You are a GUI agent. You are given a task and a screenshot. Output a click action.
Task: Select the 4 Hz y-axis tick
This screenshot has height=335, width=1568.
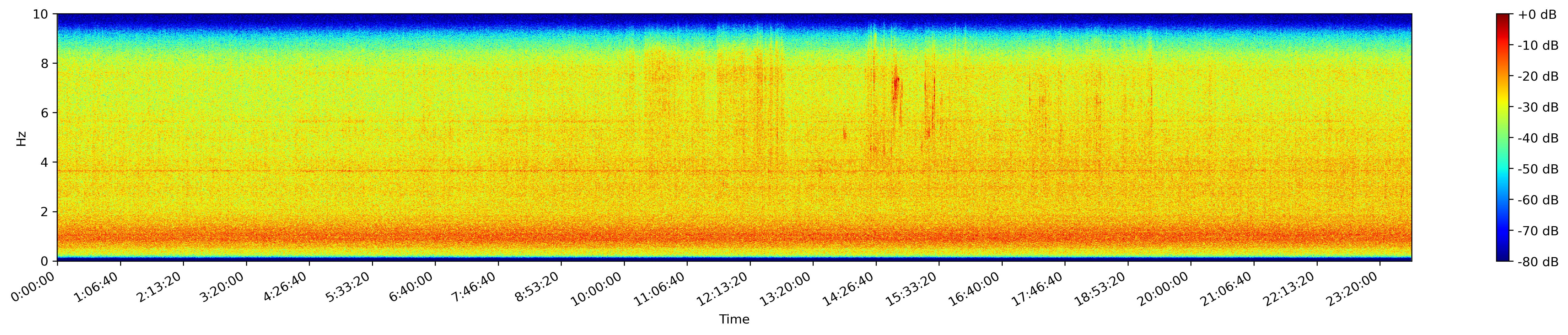click(45, 162)
